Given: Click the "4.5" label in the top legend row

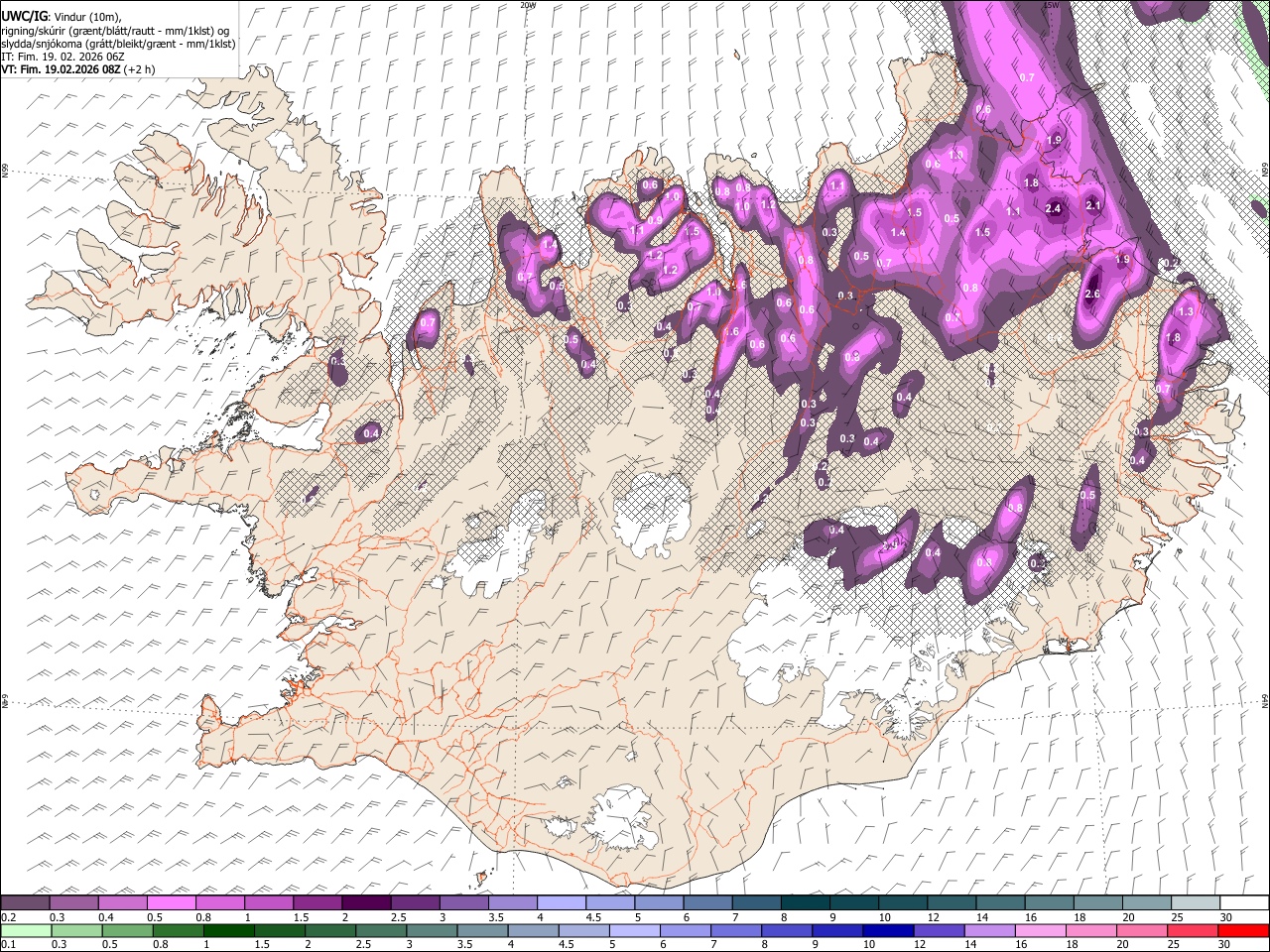Looking at the screenshot, I should (592, 917).
